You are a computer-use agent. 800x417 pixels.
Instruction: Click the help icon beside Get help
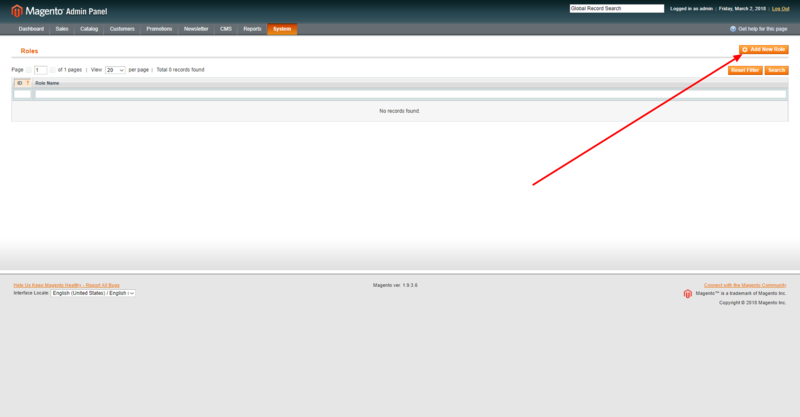[733, 29]
